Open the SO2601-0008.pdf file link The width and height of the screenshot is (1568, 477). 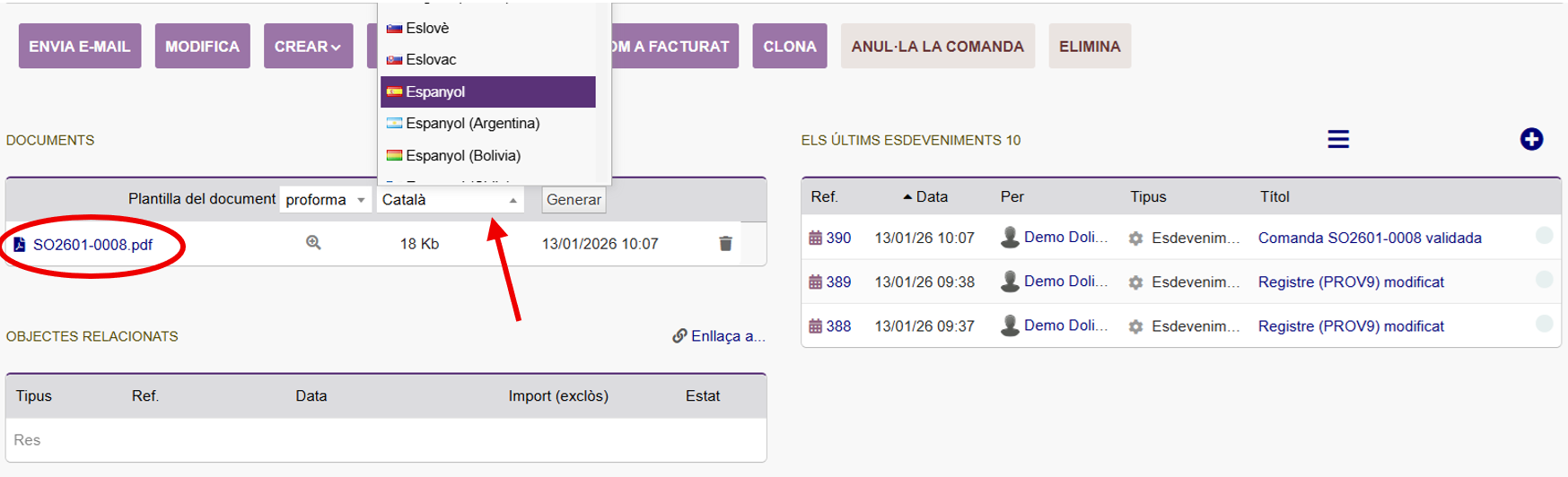92,245
